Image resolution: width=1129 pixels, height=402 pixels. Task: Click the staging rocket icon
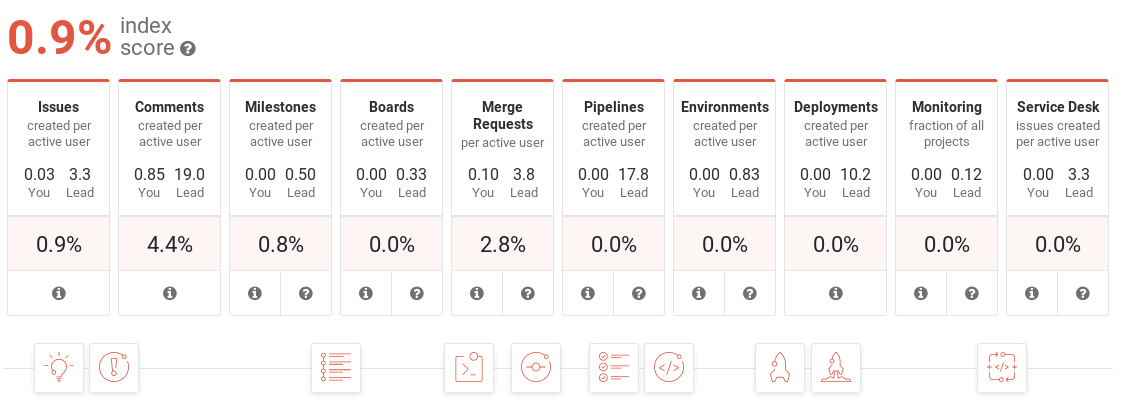click(780, 367)
